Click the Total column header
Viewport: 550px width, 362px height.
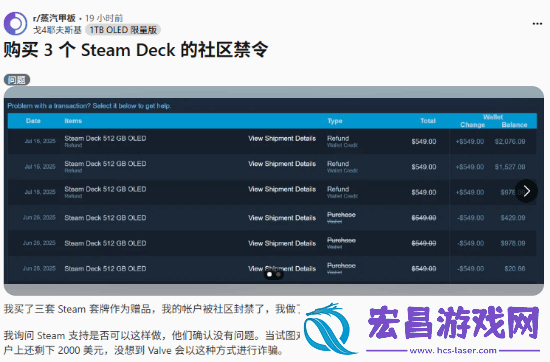428,121
